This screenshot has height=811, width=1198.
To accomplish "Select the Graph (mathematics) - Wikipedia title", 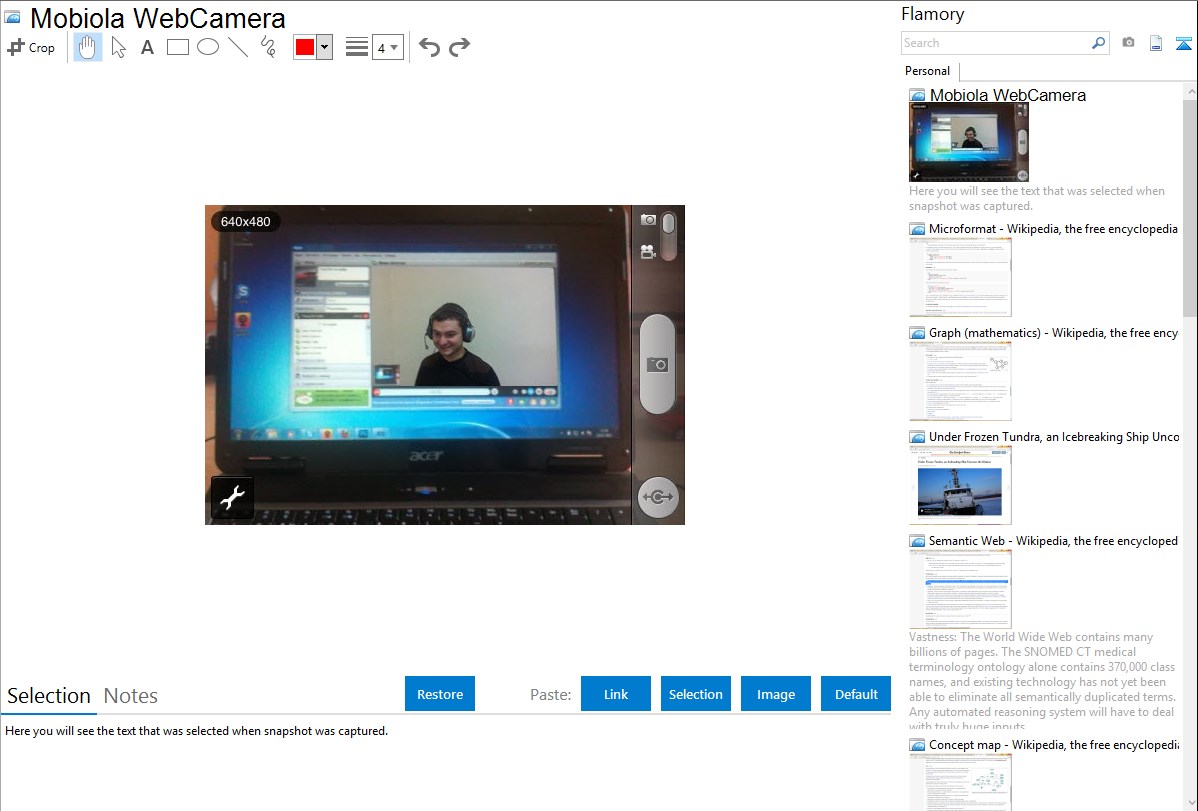I will pos(1053,333).
